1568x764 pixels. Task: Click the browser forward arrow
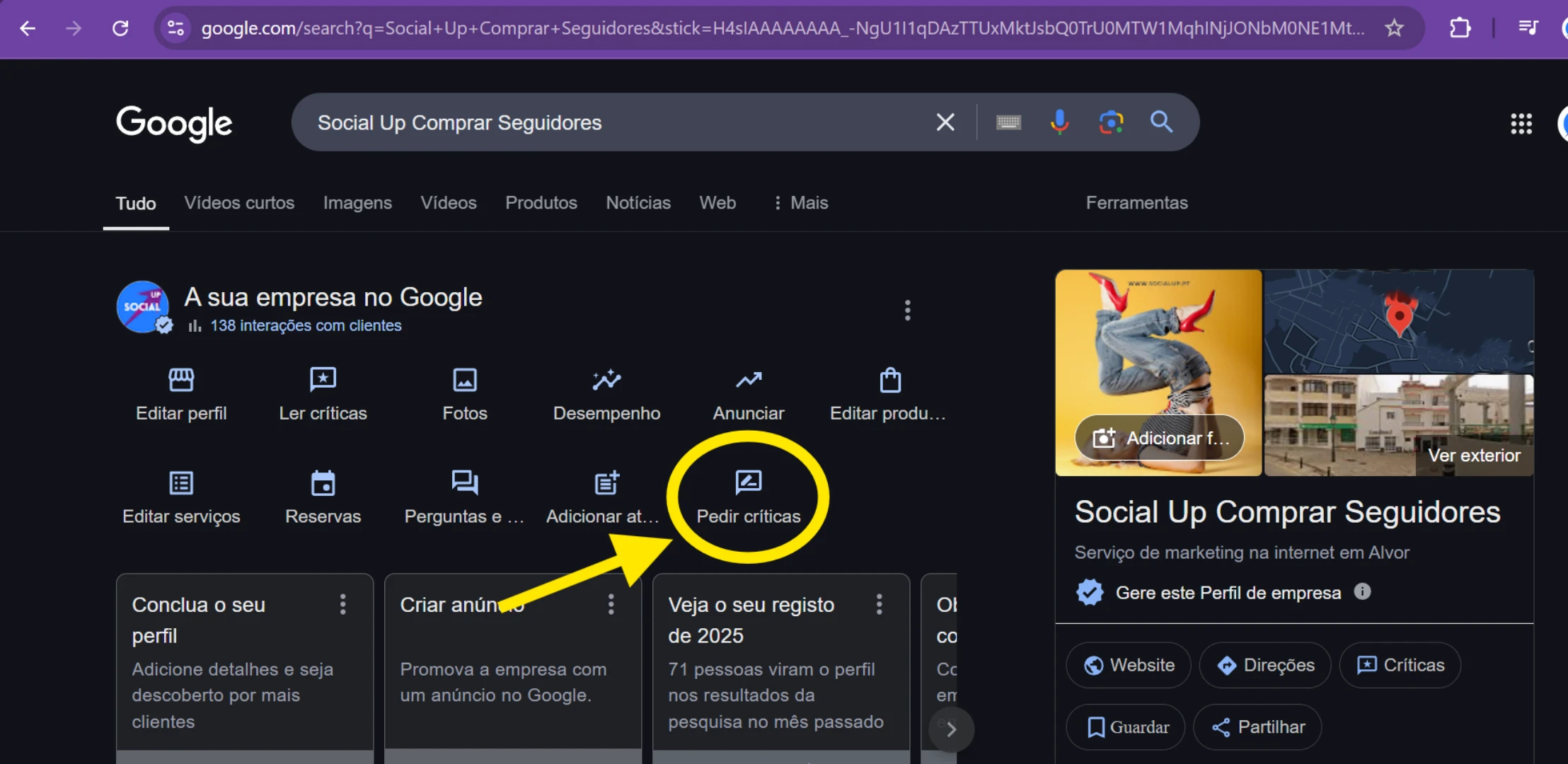point(74,28)
